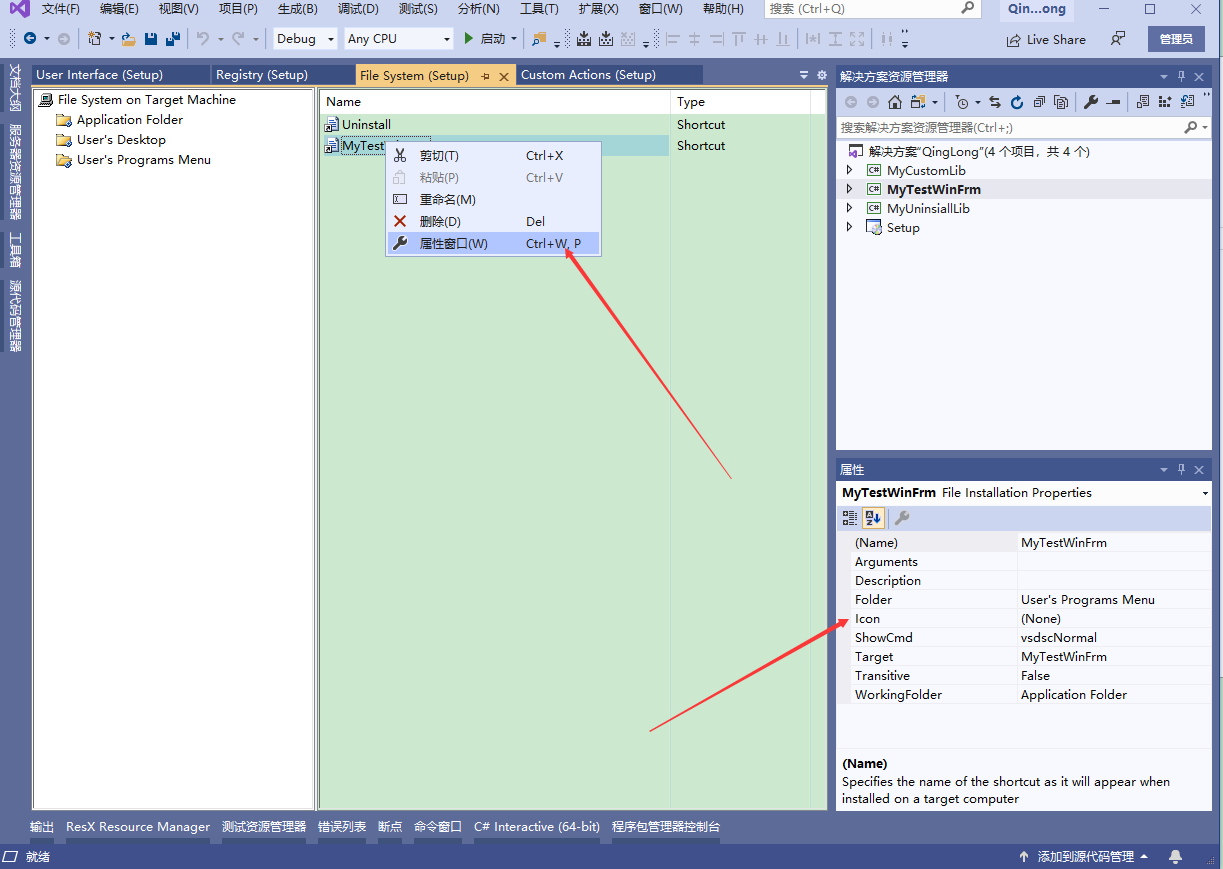Expand the MyCustomLib project node

(849, 170)
